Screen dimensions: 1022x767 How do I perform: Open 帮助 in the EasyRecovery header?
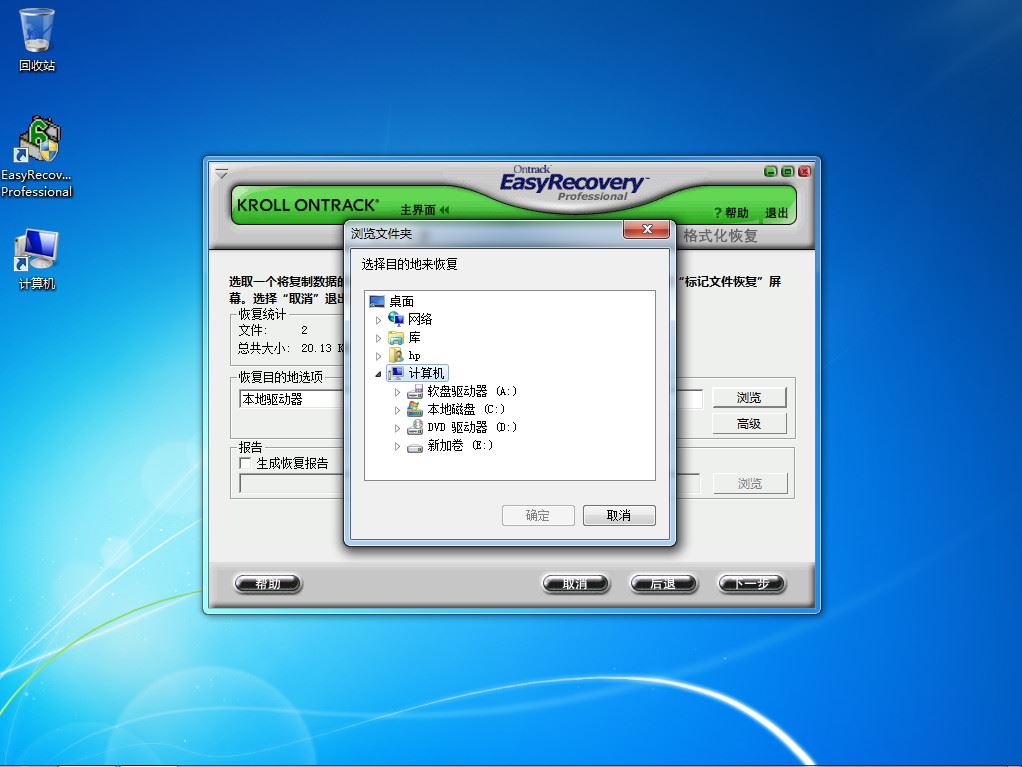tap(731, 212)
